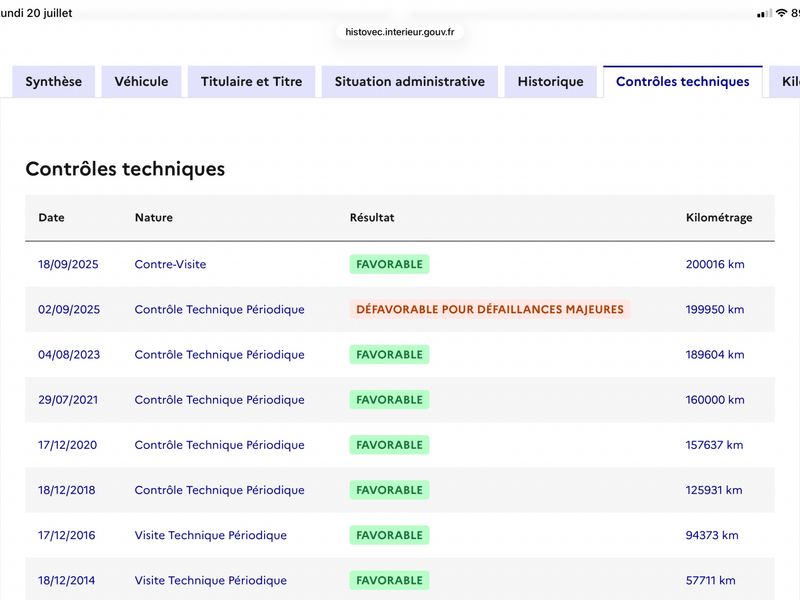The height and width of the screenshot is (600, 800).
Task: Click the Nature column header
Action: click(154, 217)
